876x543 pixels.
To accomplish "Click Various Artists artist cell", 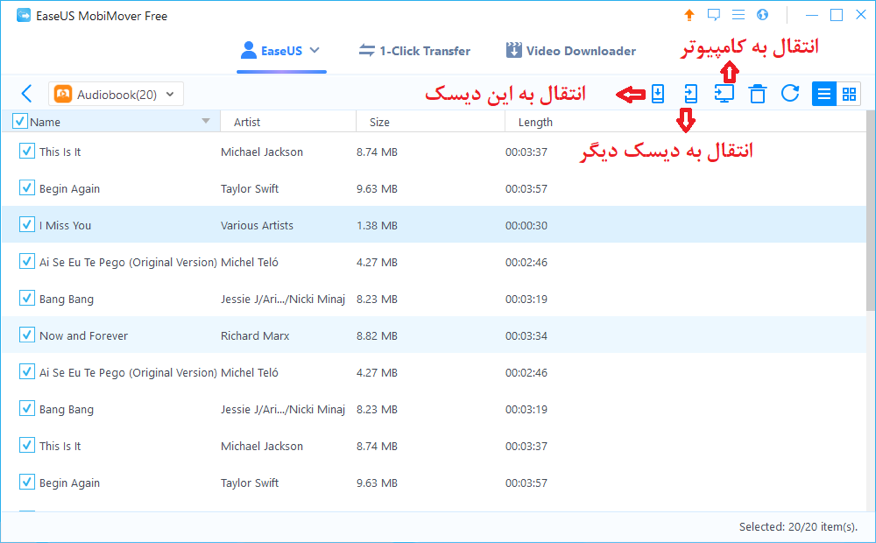I will (x=256, y=226).
